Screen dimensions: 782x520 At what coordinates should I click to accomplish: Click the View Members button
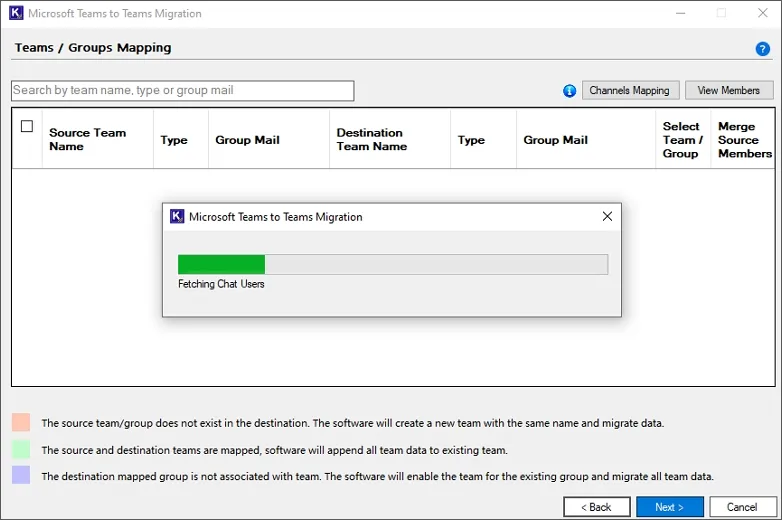click(729, 90)
